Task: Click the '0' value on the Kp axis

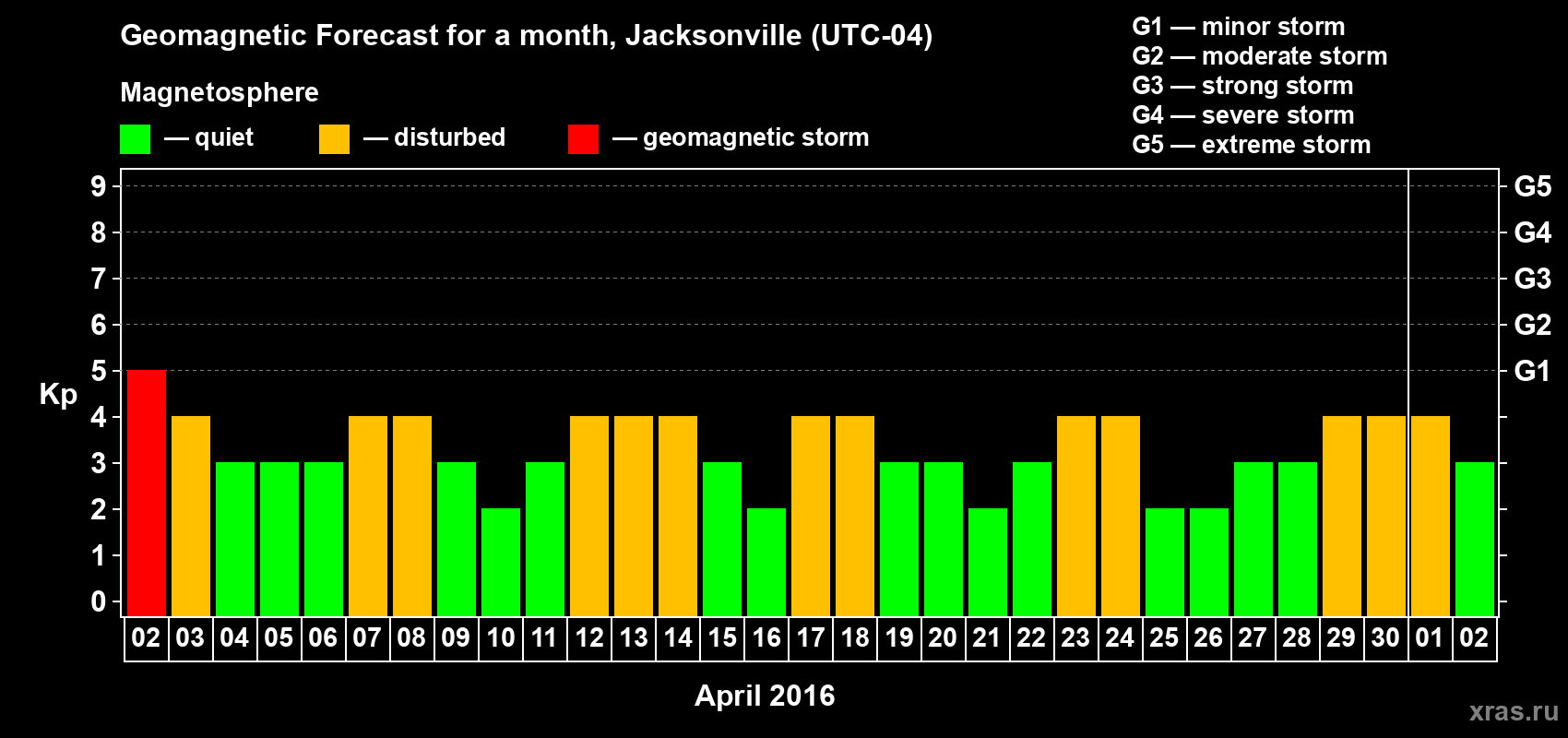Action: tap(99, 601)
